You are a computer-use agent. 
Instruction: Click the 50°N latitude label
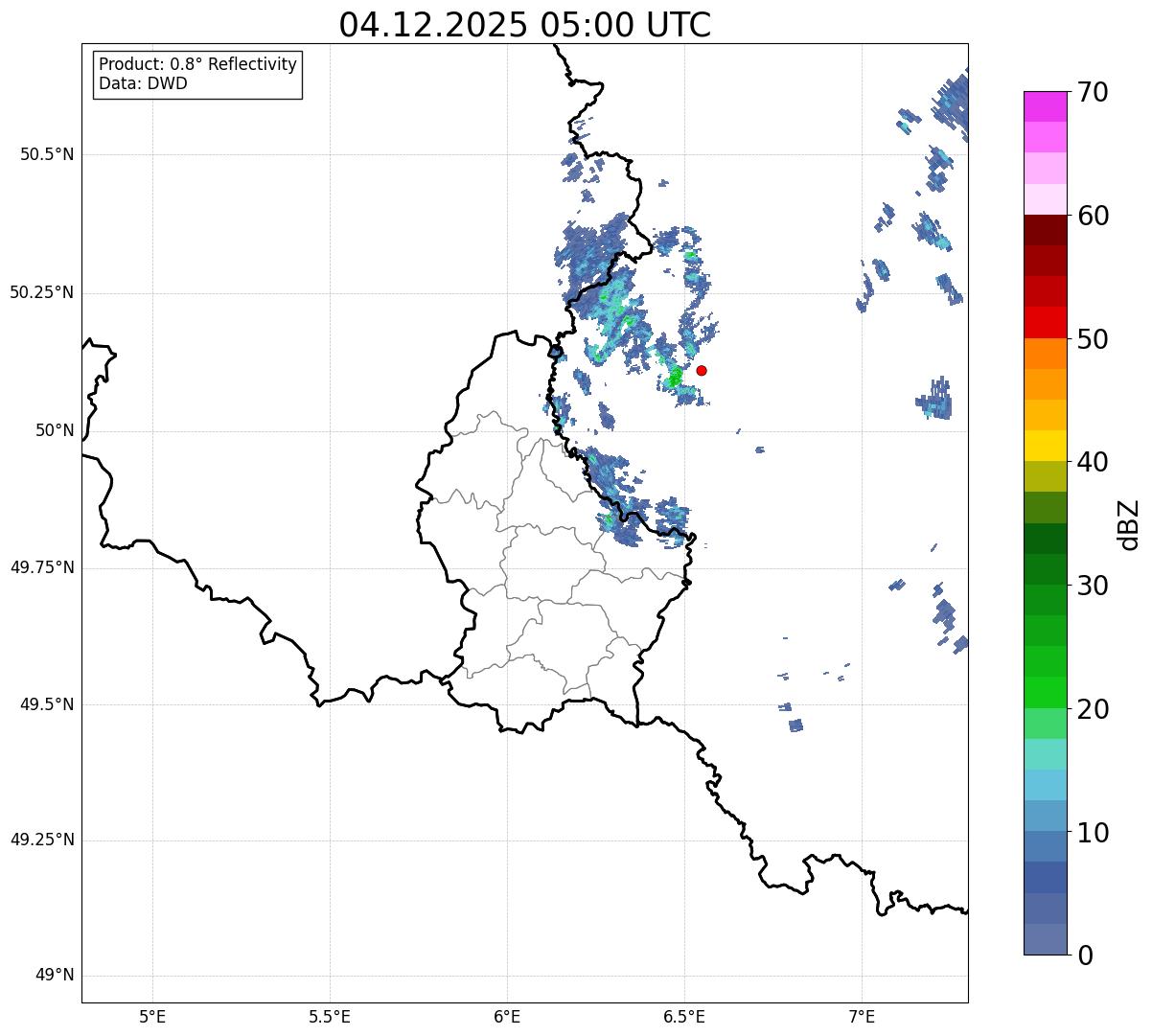(x=56, y=431)
